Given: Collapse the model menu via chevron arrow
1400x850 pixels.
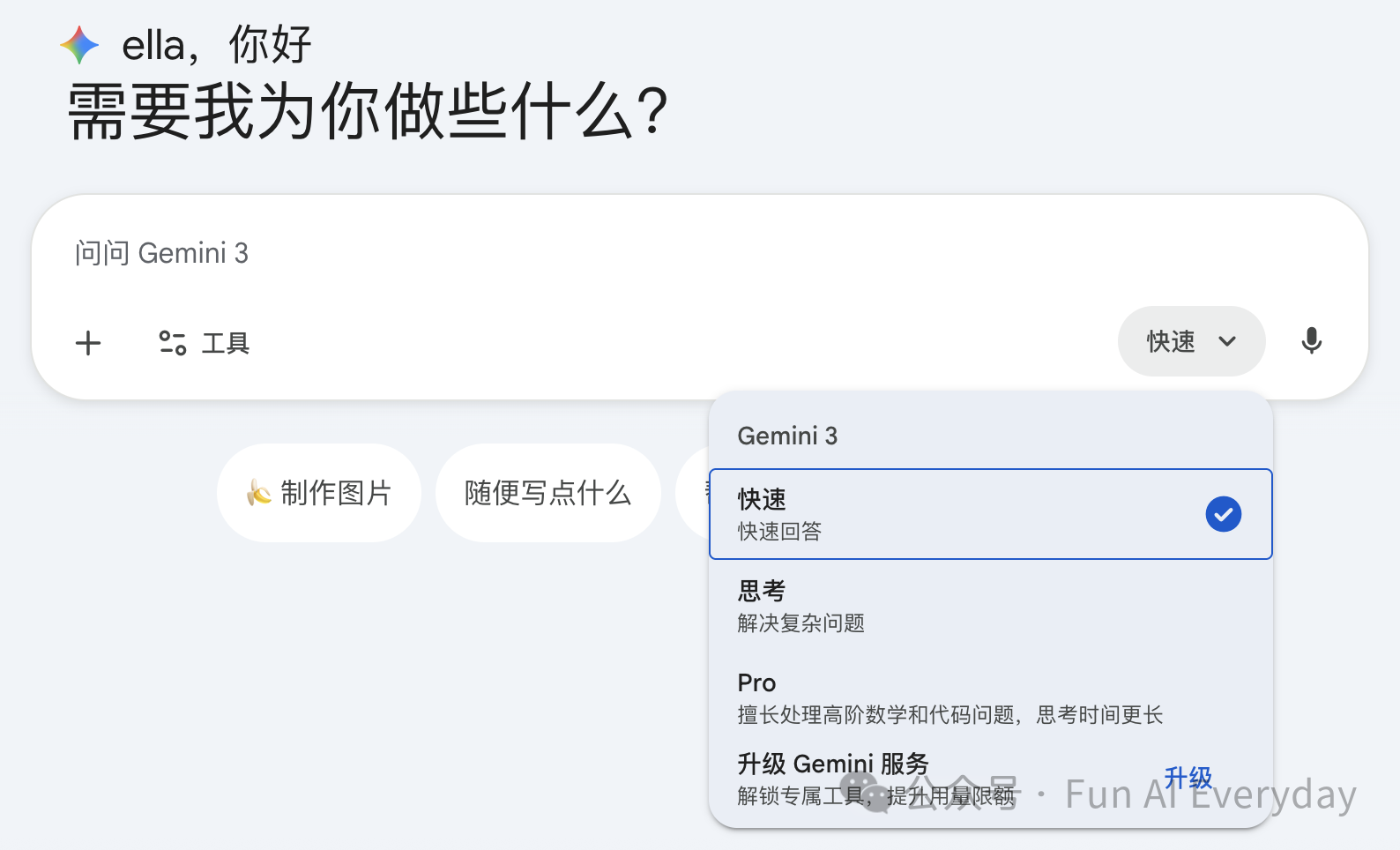Looking at the screenshot, I should click(1227, 341).
